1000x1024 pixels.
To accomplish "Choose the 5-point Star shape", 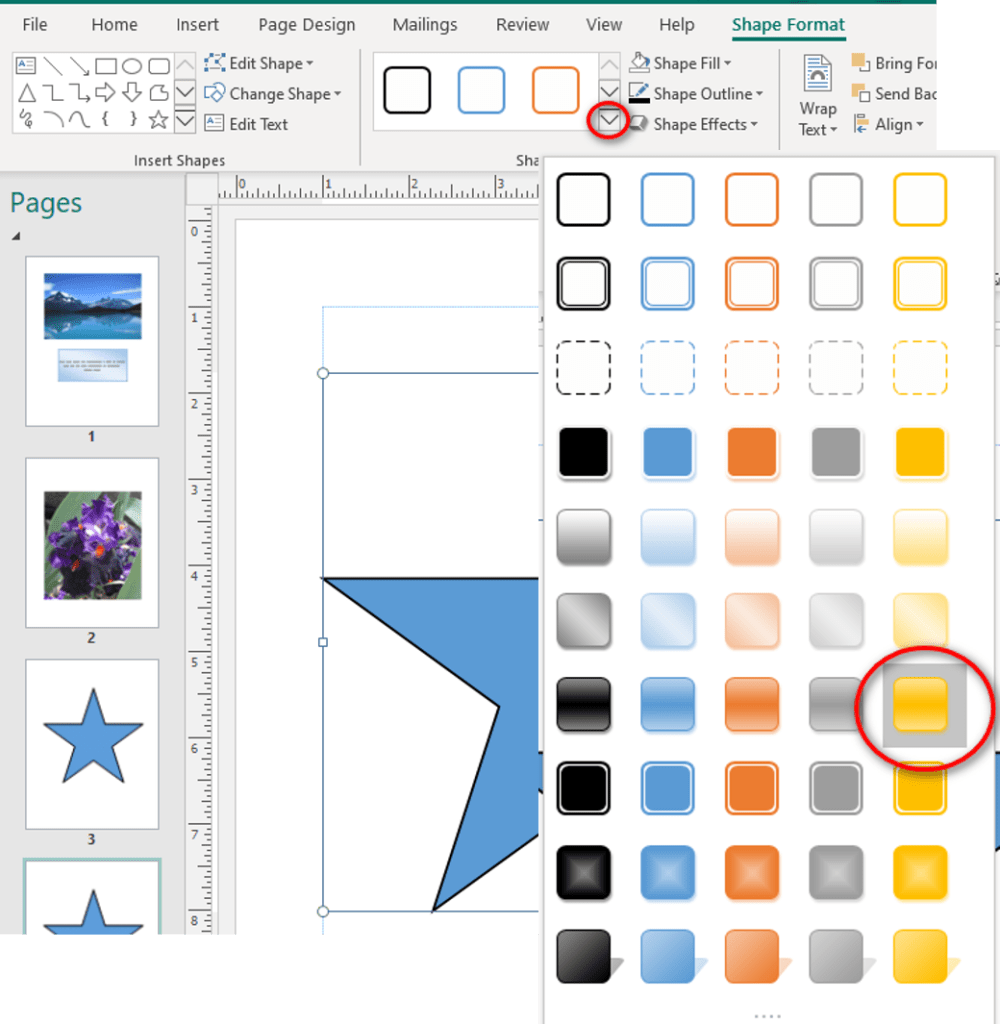I will coord(158,120).
